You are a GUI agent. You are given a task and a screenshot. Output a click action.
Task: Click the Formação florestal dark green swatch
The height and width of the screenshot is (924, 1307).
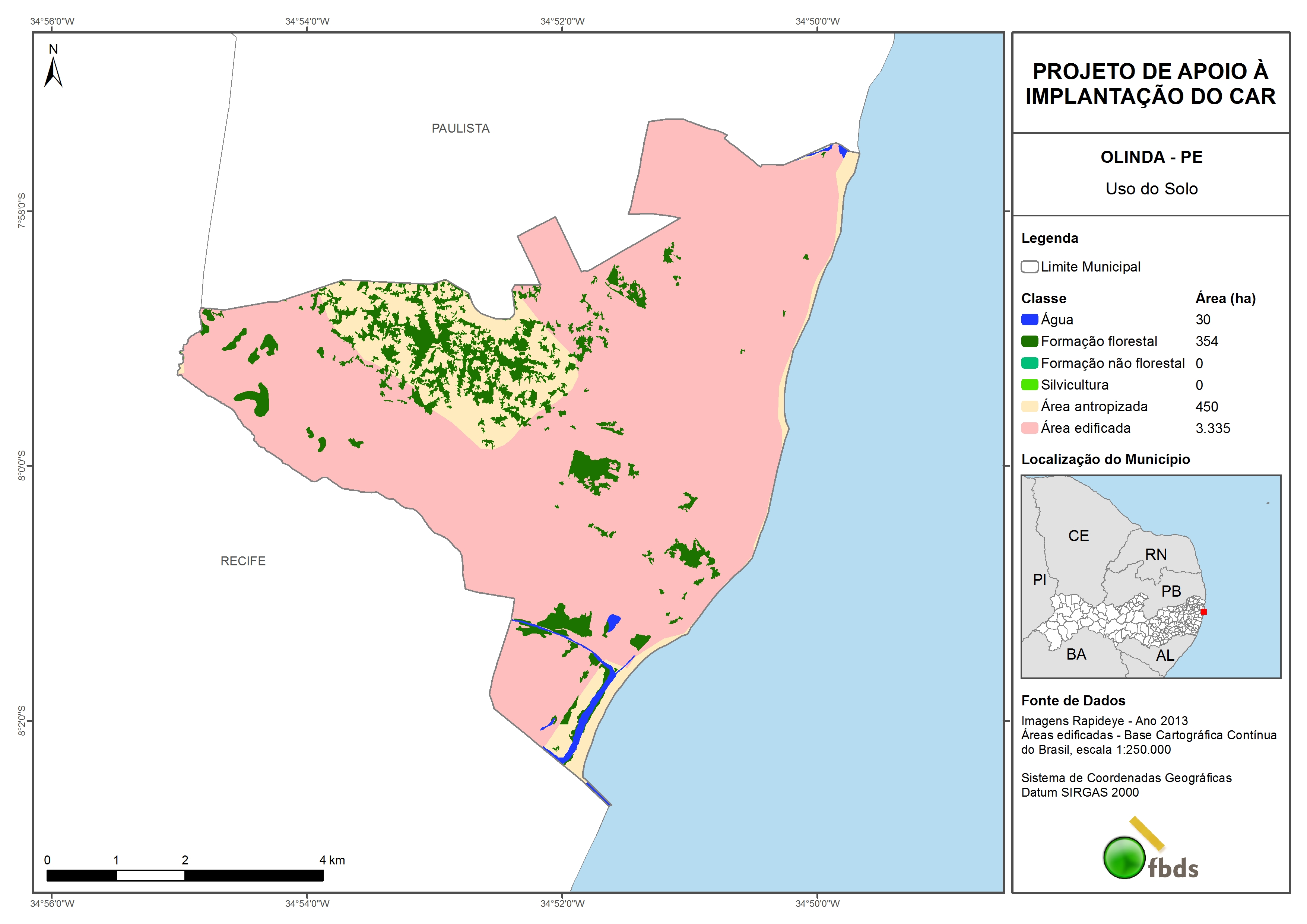pos(1029,342)
